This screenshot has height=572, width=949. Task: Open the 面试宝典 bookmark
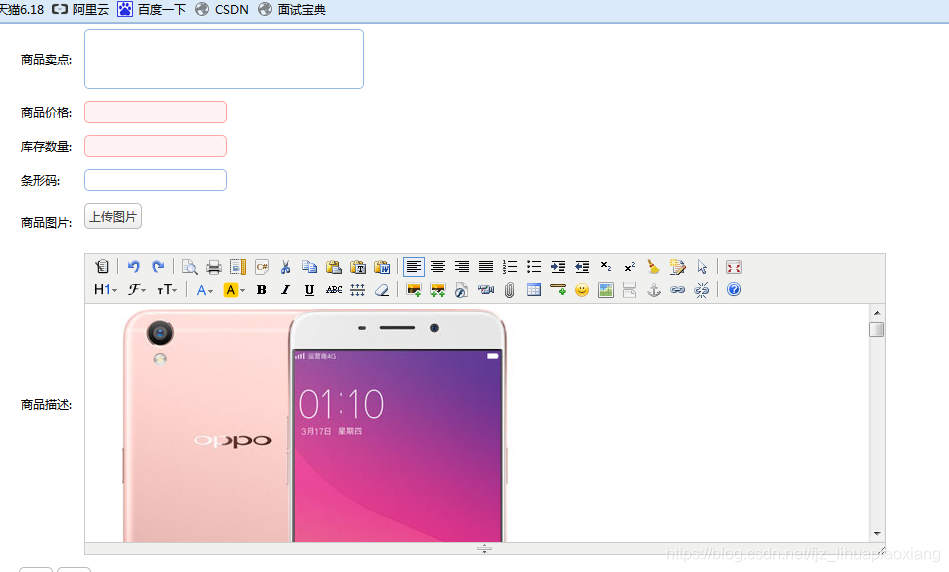pos(292,10)
